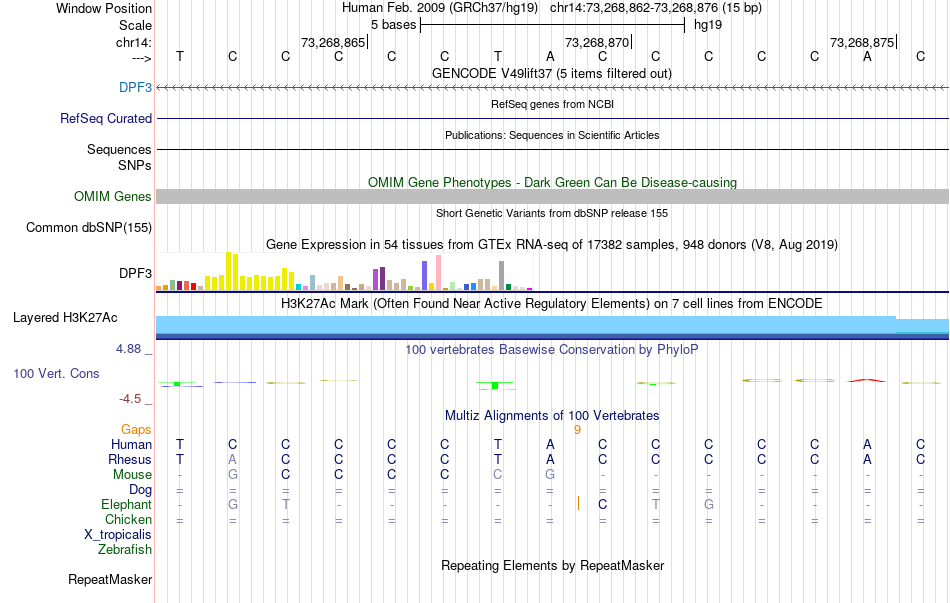This screenshot has width=950, height=603.
Task: Click the red PhyloP conservation peak
Action: (867, 381)
